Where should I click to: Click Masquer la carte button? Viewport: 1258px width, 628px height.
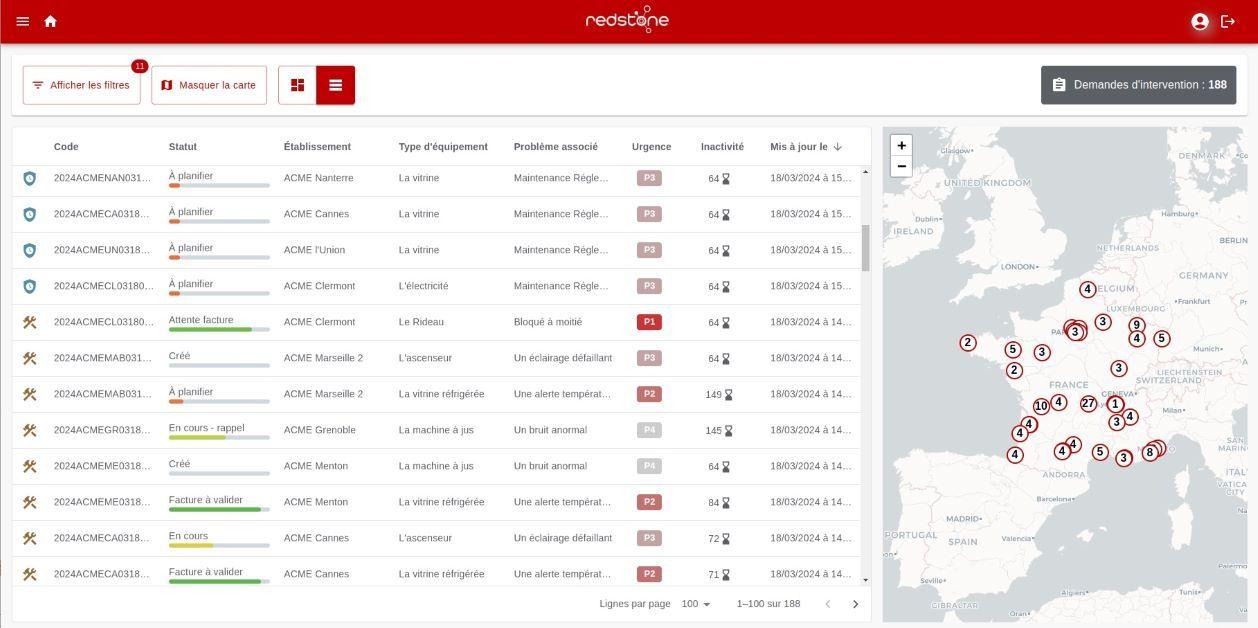209,85
